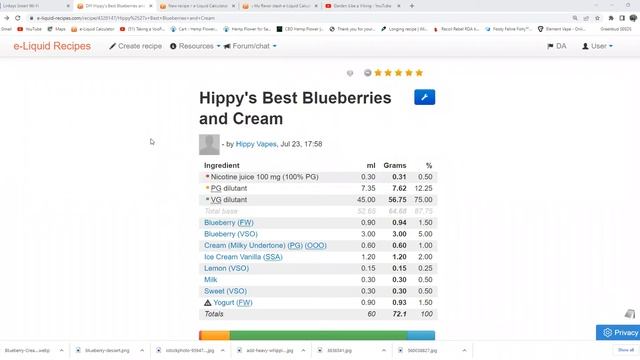Open the YouTube bookmark
This screenshot has height=360, width=640.
(29, 29)
